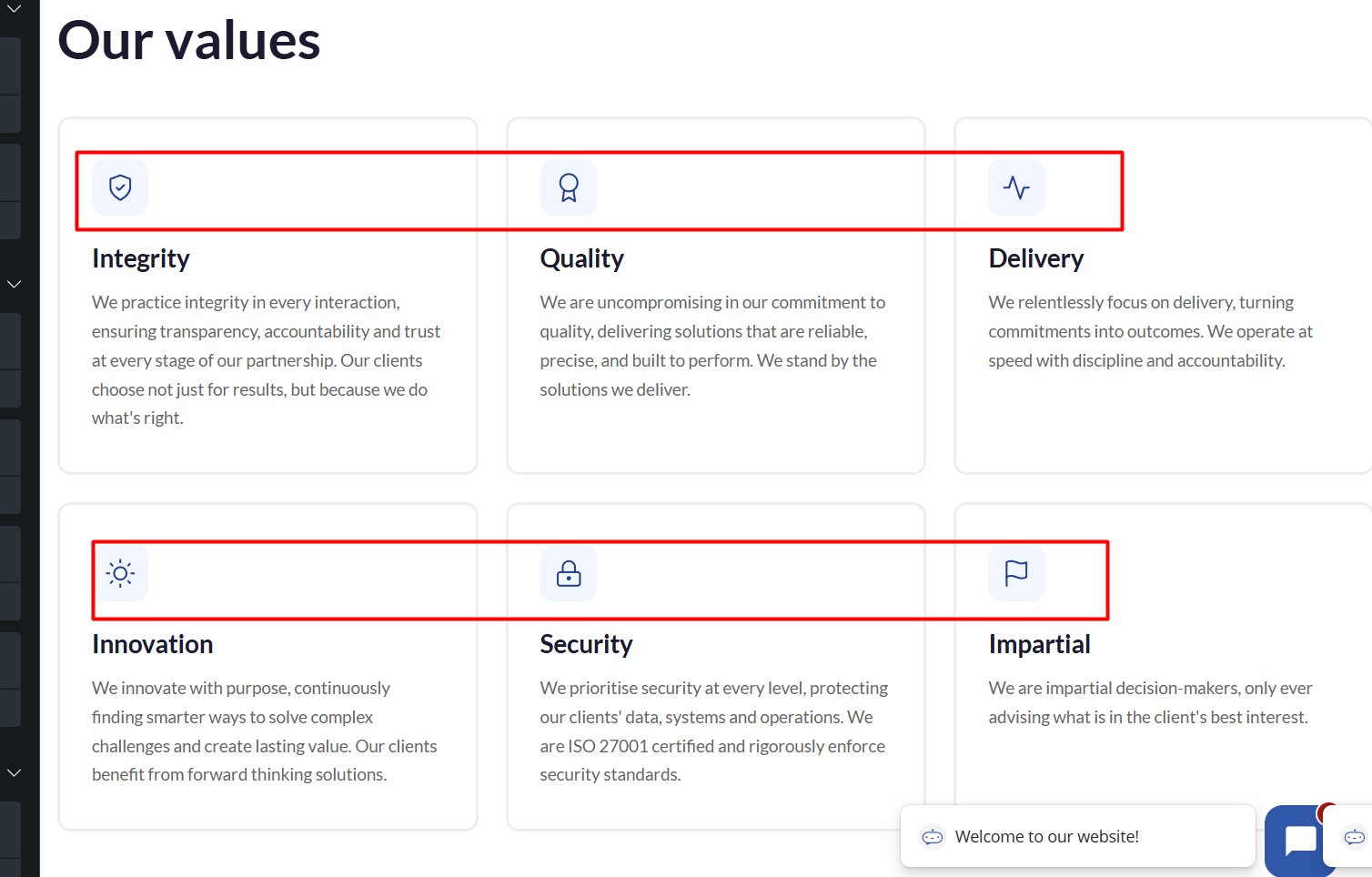The image size is (1372, 877).
Task: Click the ISO 27001 security description text
Action: 713,731
